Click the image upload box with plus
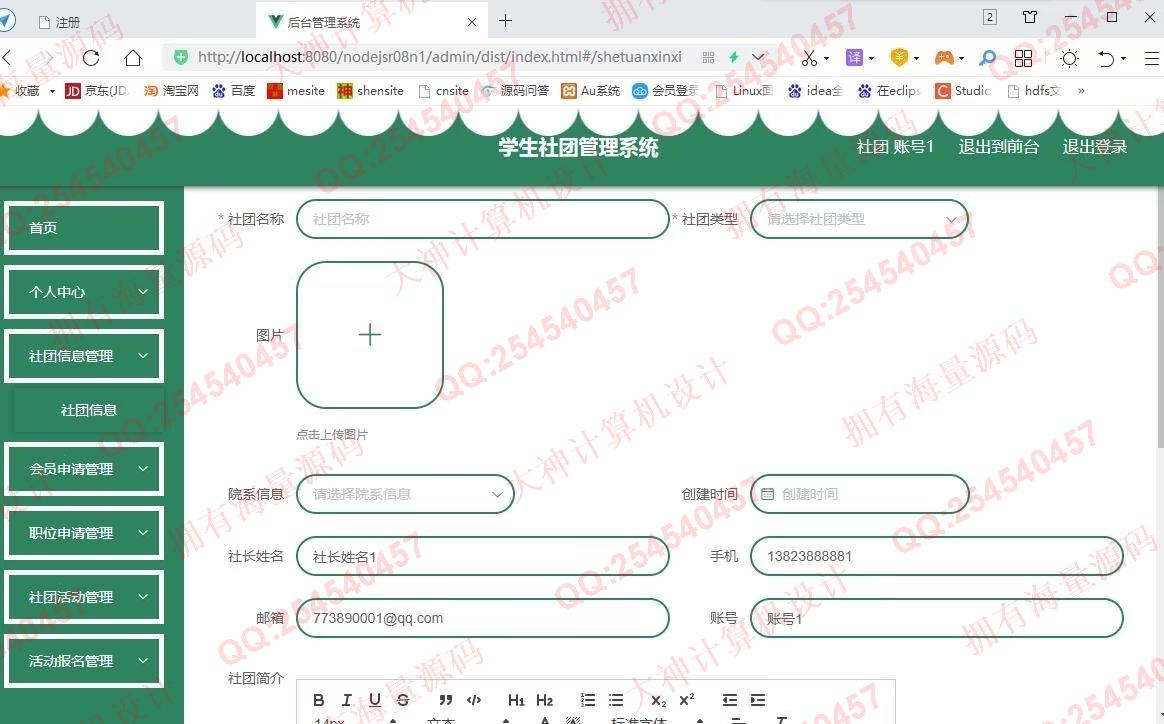Image resolution: width=1164 pixels, height=724 pixels. pyautogui.click(x=370, y=335)
